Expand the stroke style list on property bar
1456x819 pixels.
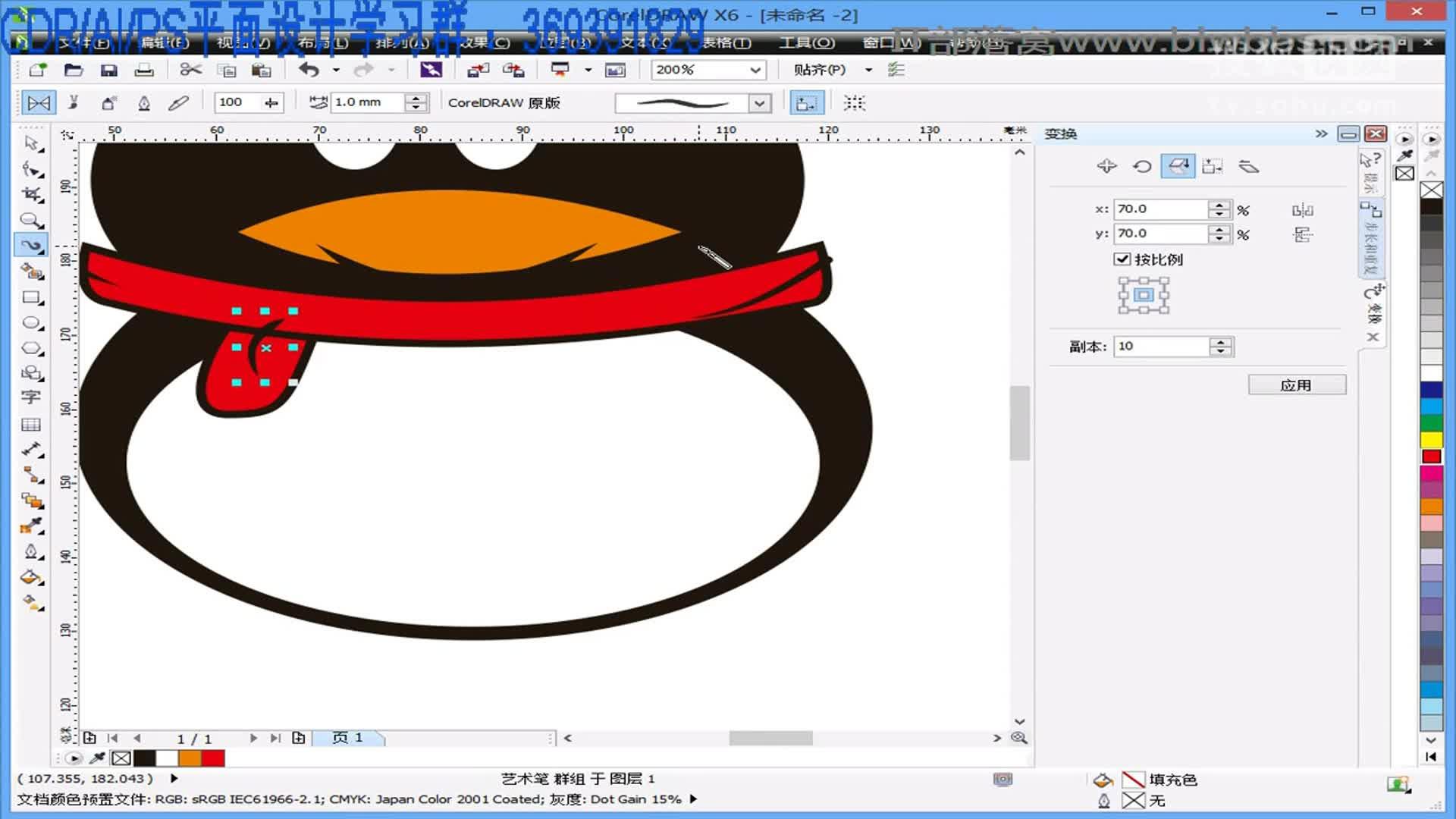click(758, 102)
